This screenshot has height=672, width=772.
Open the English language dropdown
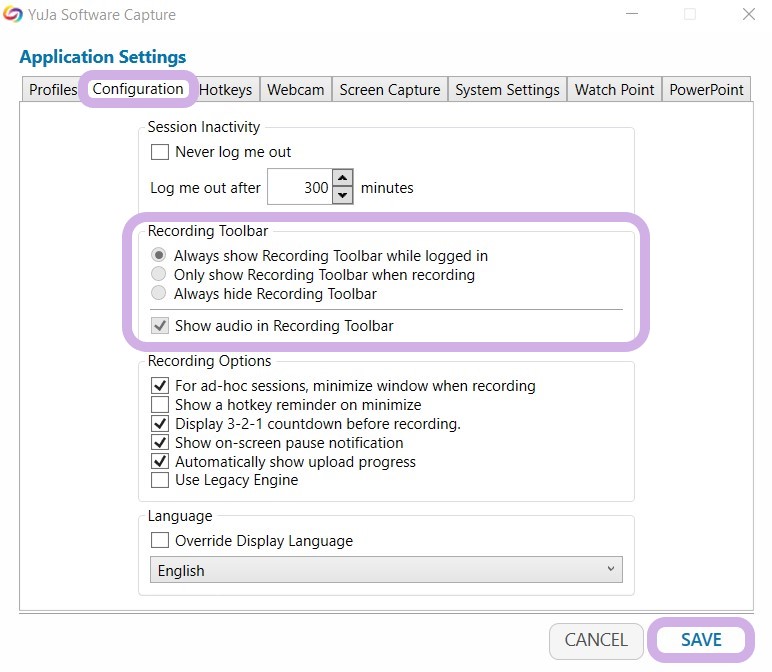[386, 570]
